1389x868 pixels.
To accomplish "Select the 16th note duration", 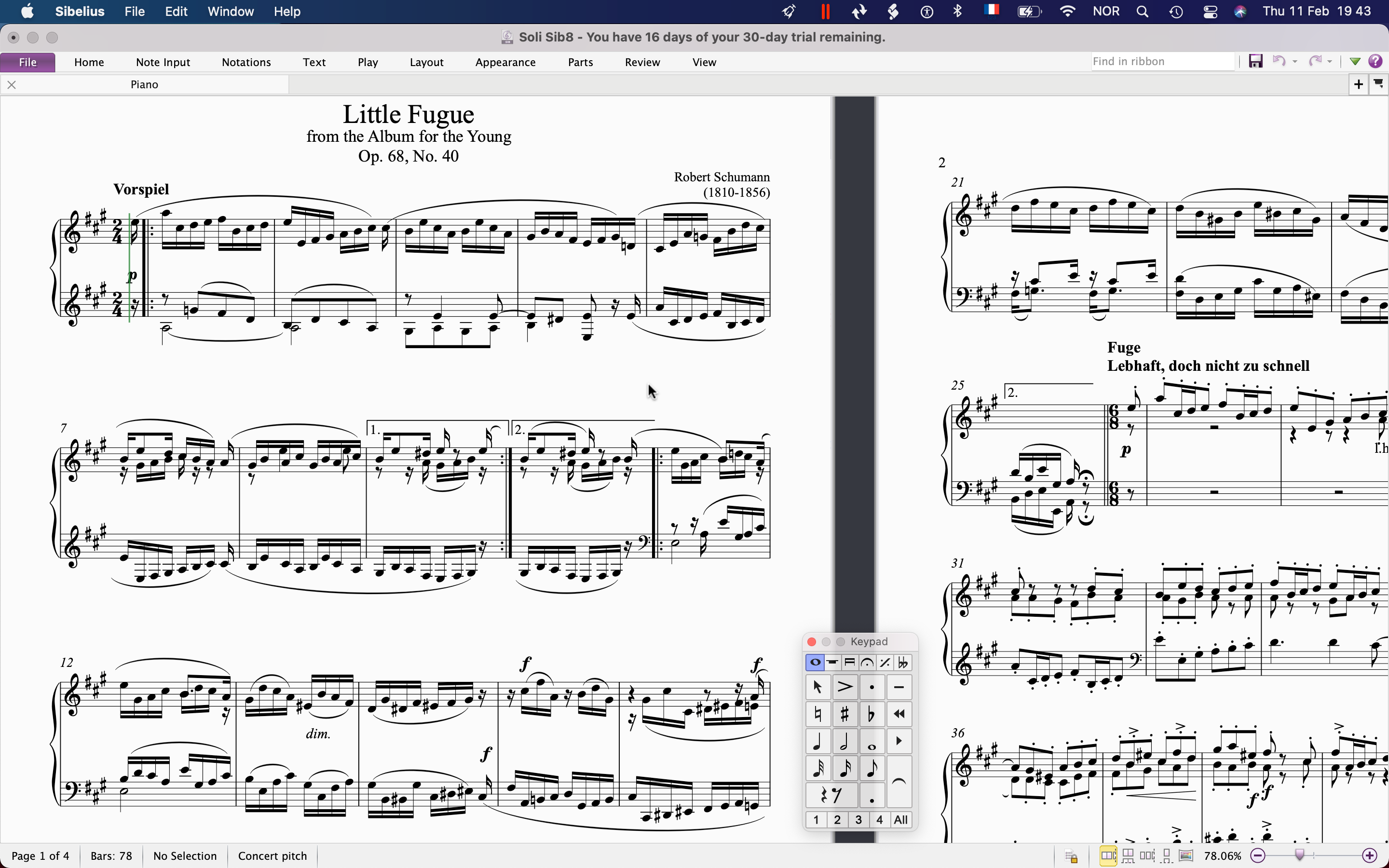I will pos(845,768).
